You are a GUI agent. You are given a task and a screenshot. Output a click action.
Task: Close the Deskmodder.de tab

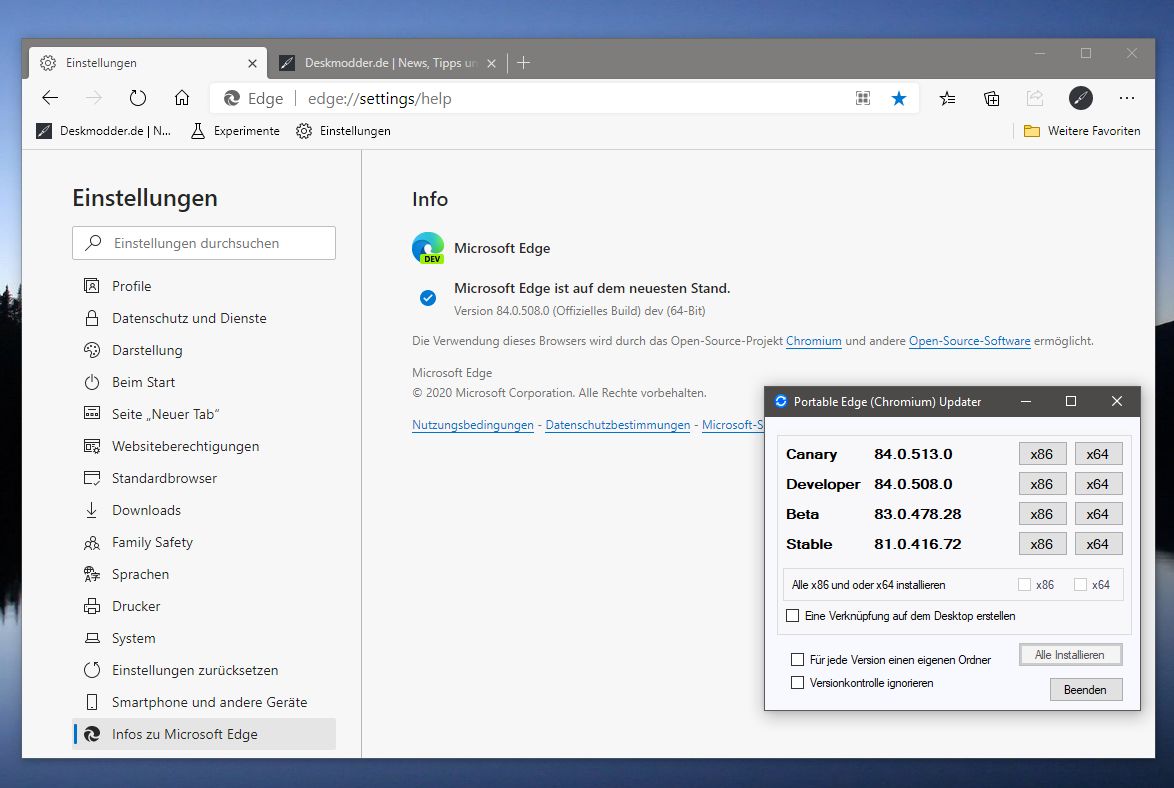(491, 64)
